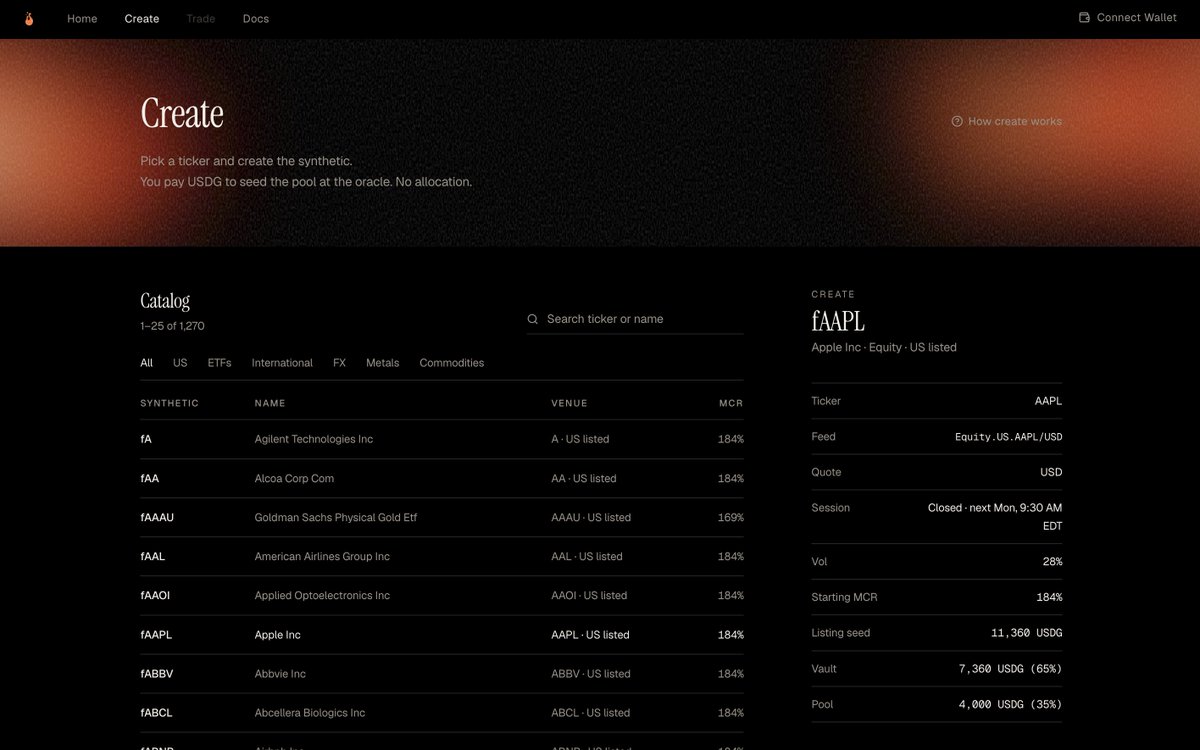This screenshot has width=1200, height=750.
Task: Click the Session closed status value
Action: [x=995, y=517]
